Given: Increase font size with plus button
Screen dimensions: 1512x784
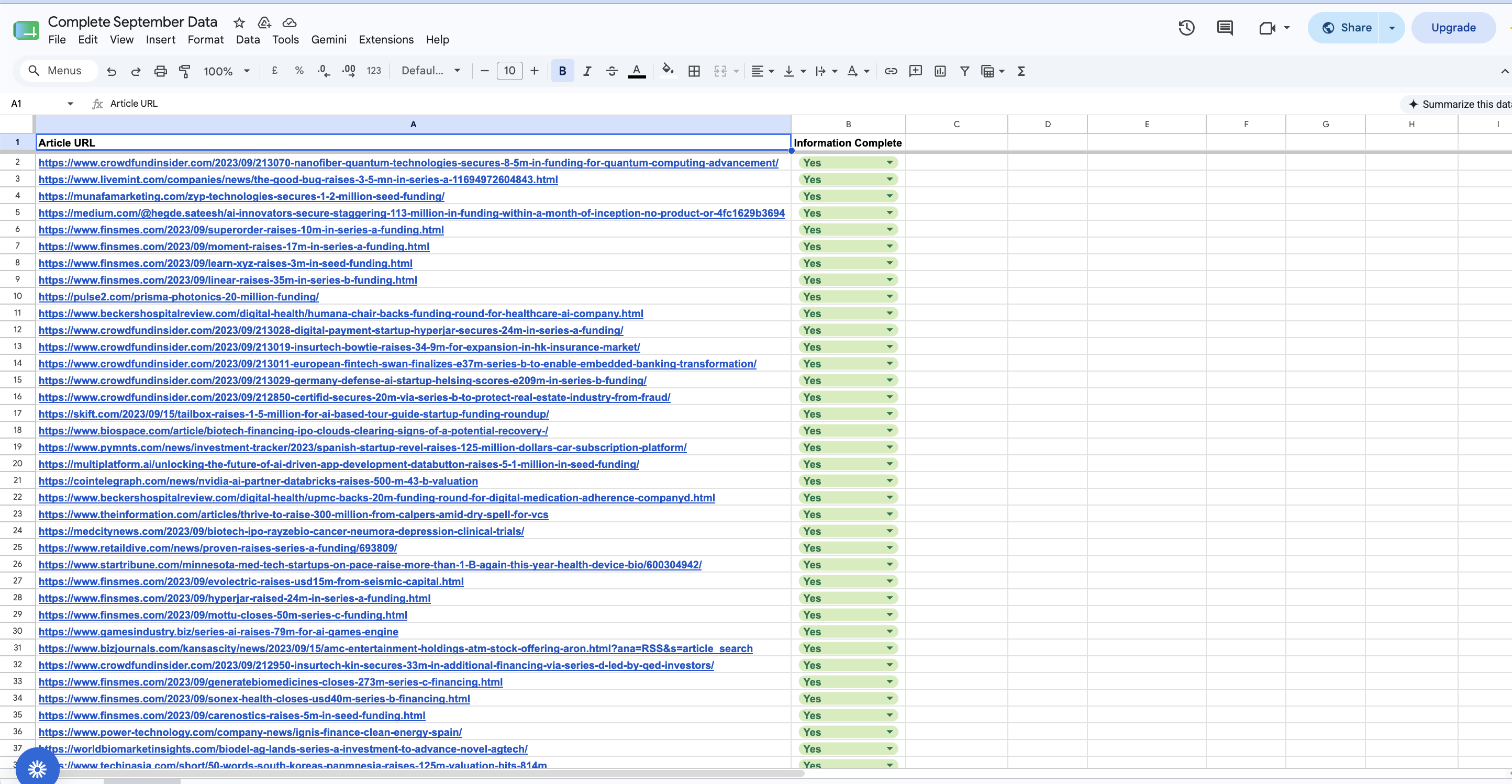Looking at the screenshot, I should coord(534,71).
